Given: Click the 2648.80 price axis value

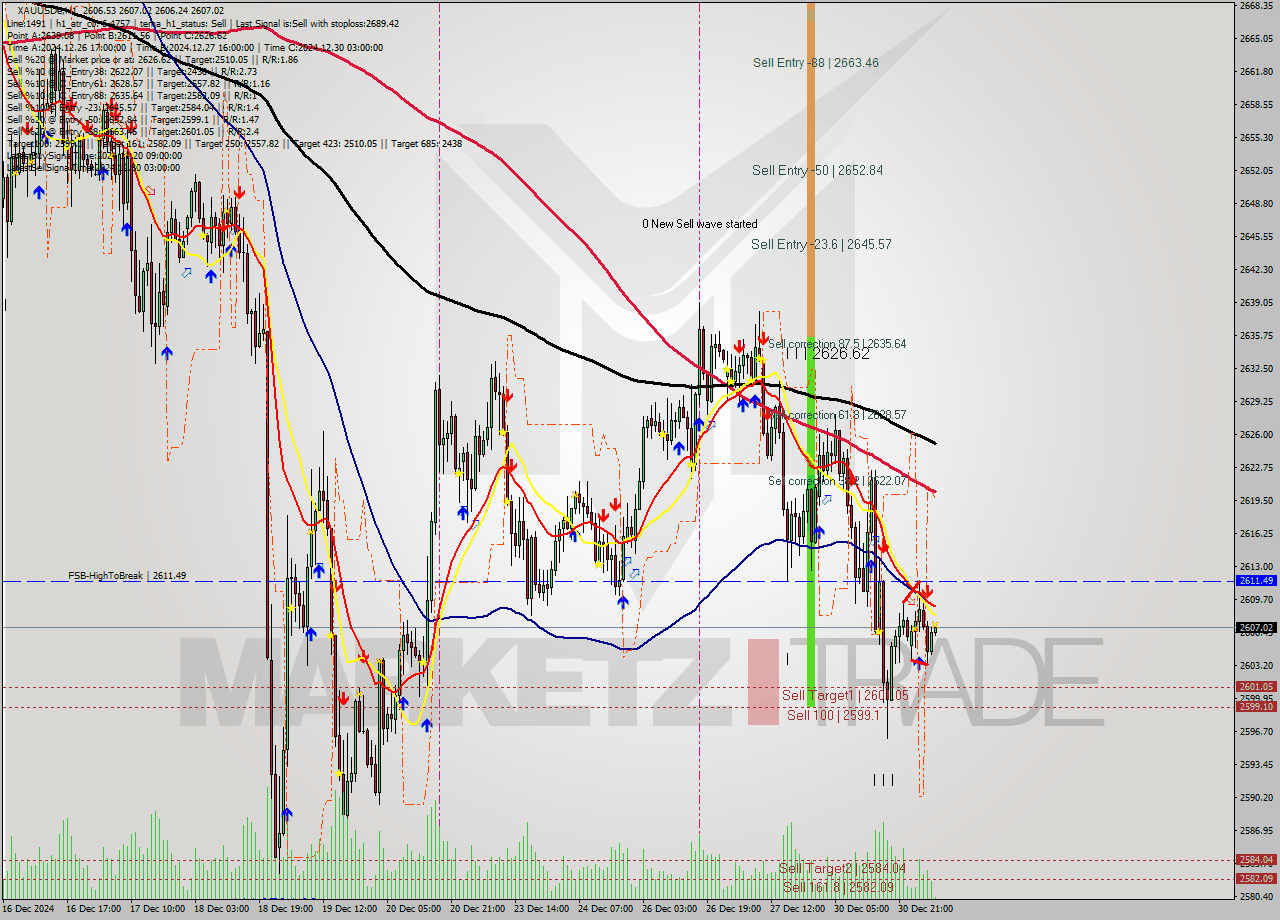Looking at the screenshot, I should tap(1255, 203).
